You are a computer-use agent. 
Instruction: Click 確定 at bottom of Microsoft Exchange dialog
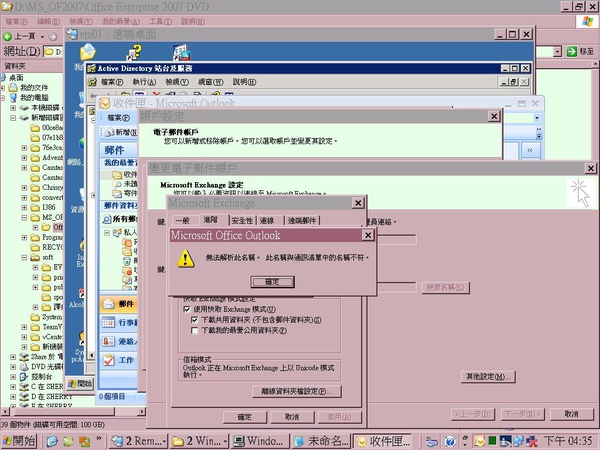click(x=245, y=417)
